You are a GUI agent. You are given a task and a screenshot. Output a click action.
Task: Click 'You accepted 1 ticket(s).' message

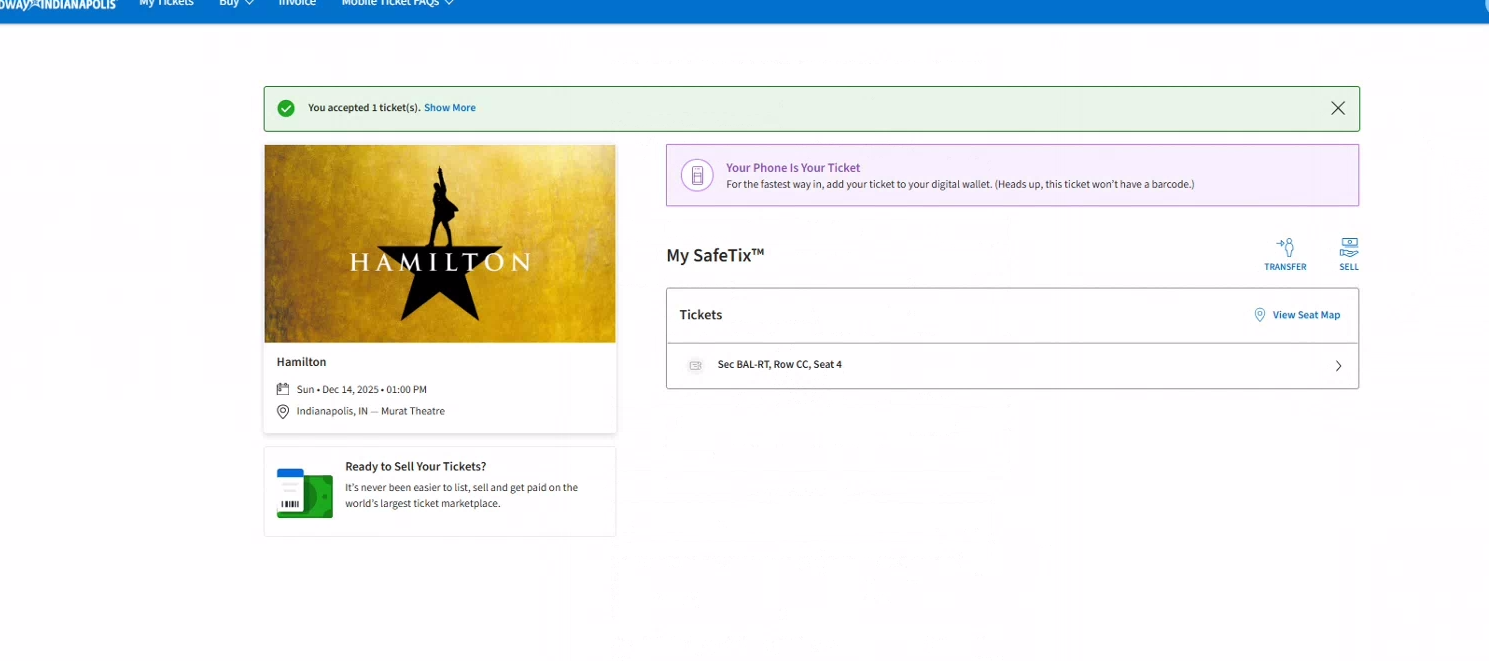click(364, 108)
